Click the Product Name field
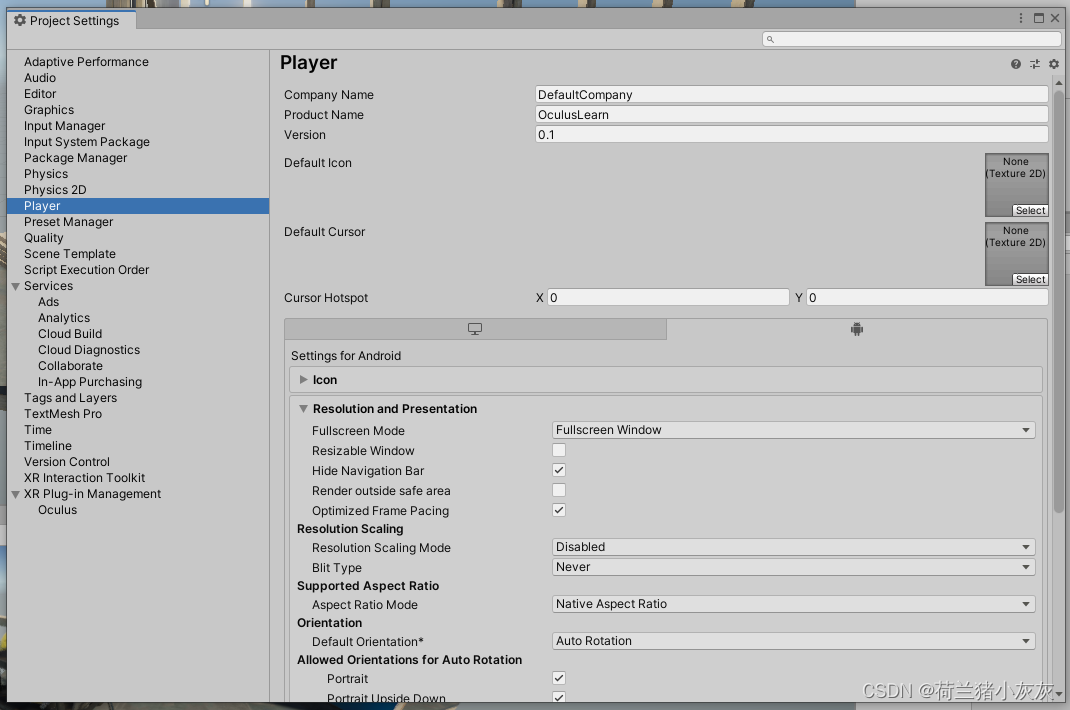Viewport: 1070px width, 710px height. click(x=792, y=114)
